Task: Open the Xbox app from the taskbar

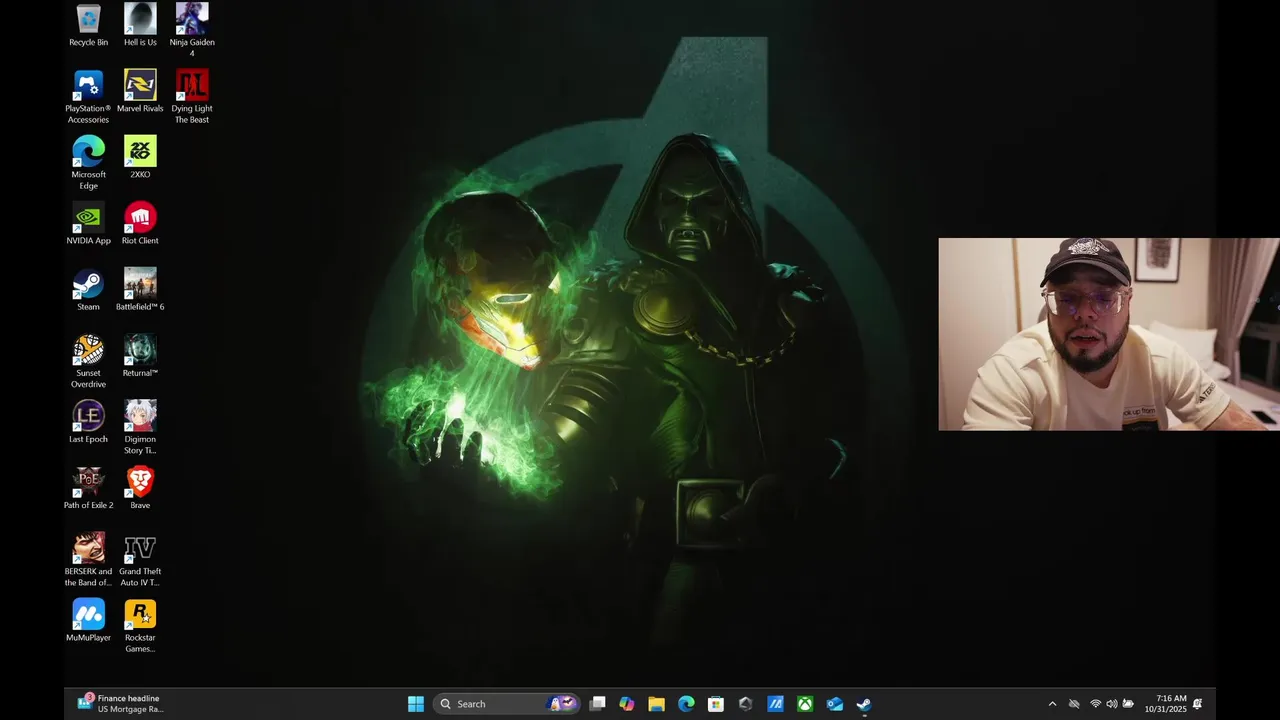Action: point(805,704)
